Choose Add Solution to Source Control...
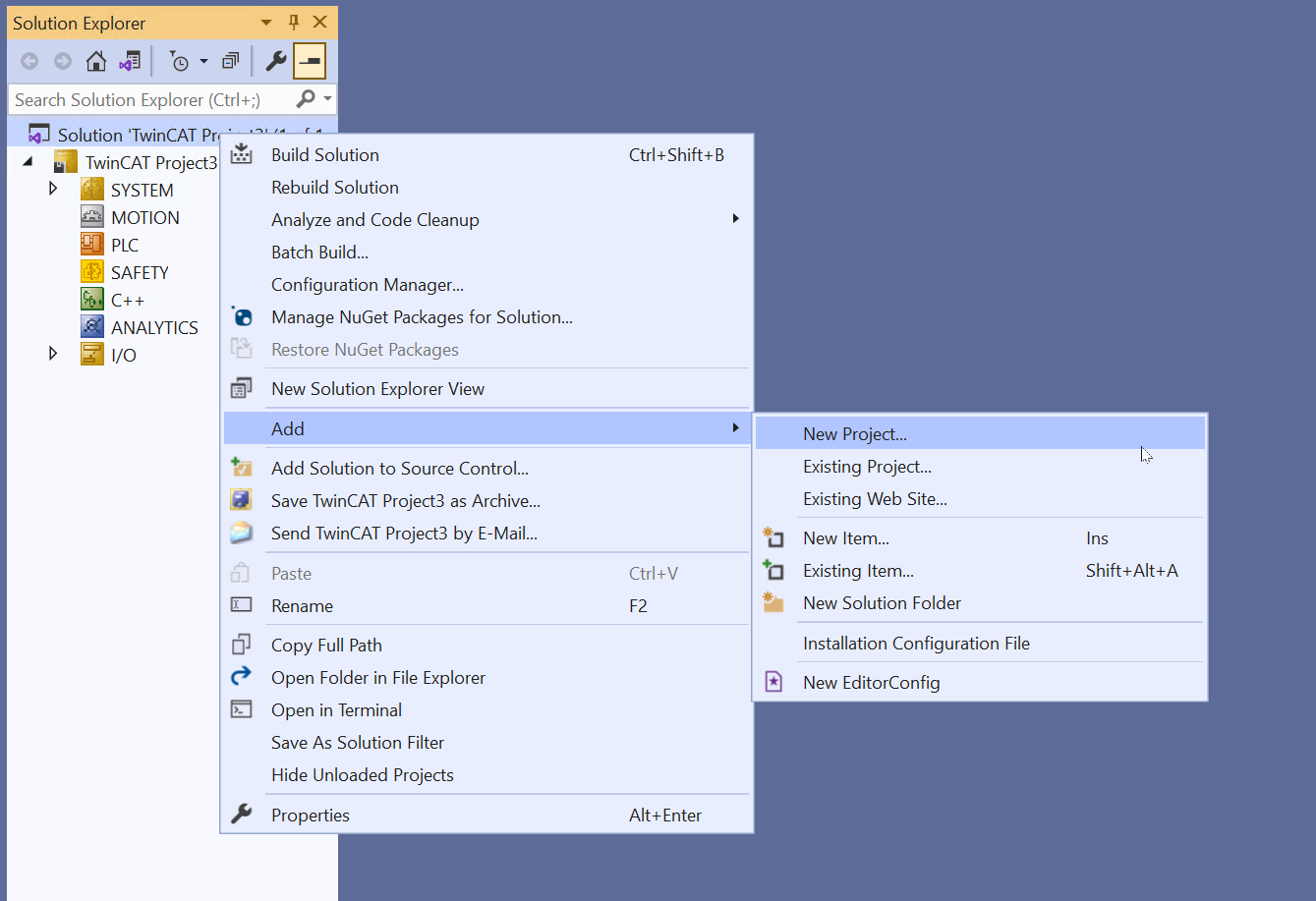Viewport: 1316px width, 901px height. tap(486, 468)
